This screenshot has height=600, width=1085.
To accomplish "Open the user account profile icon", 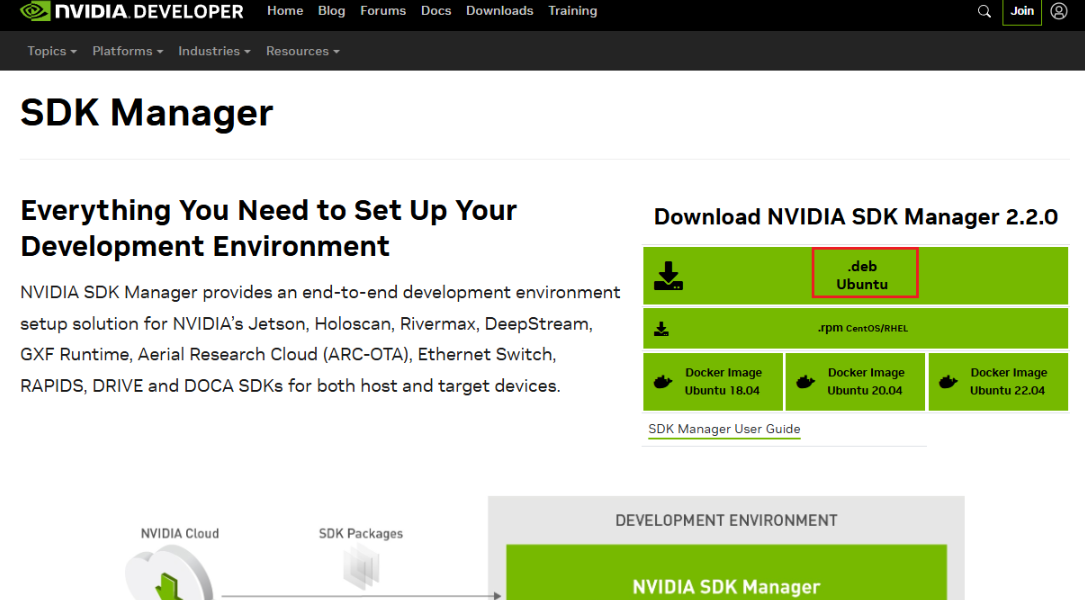I will (x=1059, y=11).
